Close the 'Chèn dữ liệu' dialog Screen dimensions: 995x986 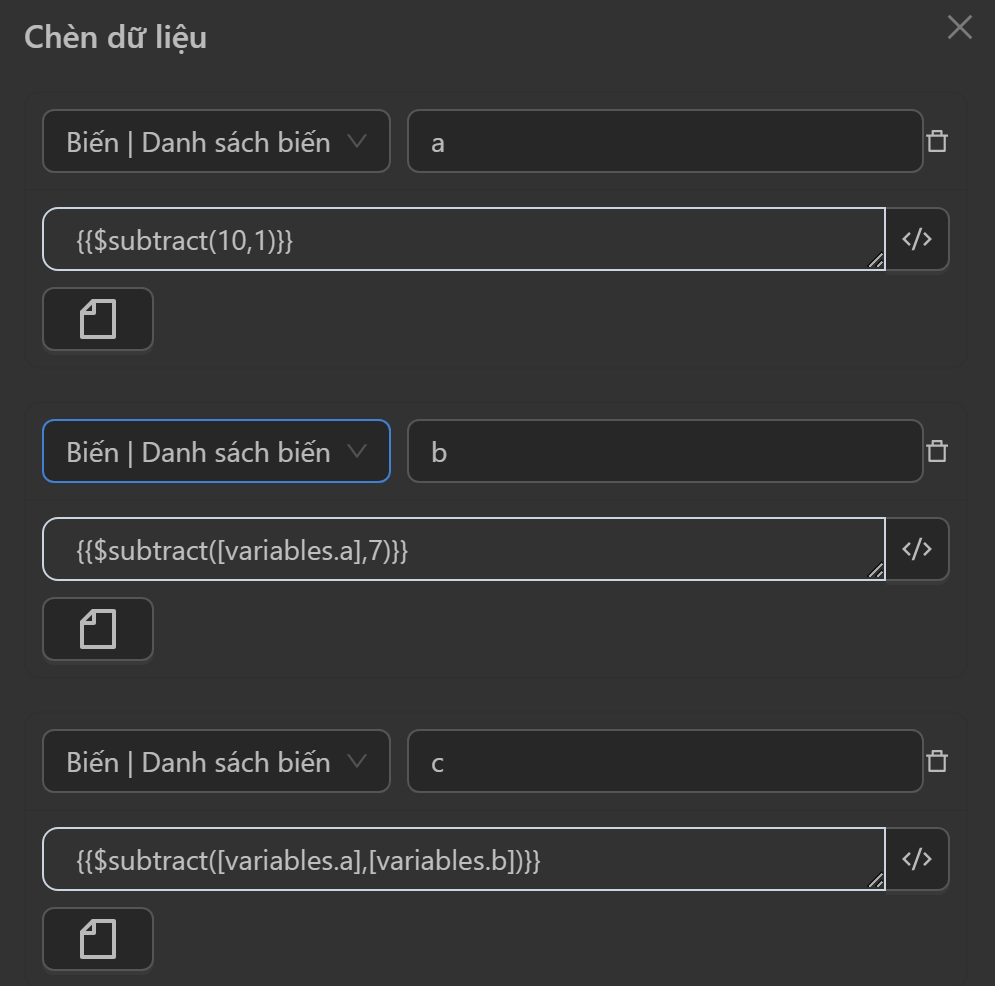tap(959, 28)
